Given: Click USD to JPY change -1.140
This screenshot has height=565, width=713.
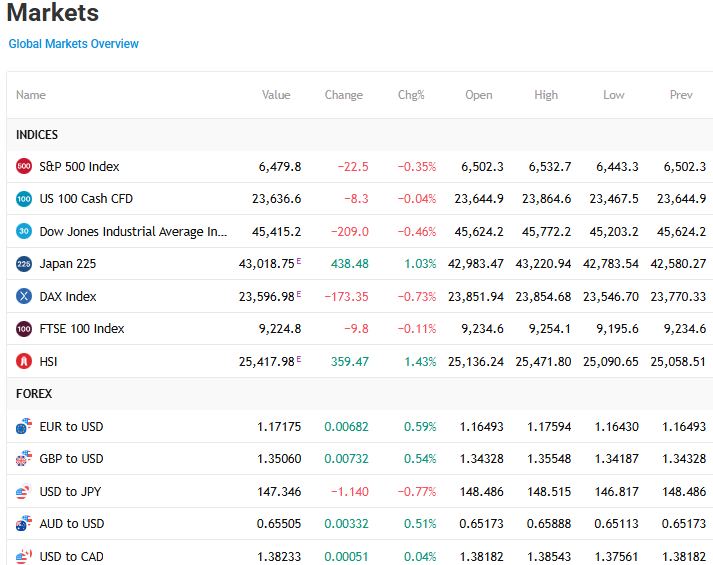Looking at the screenshot, I should click(x=350, y=492).
